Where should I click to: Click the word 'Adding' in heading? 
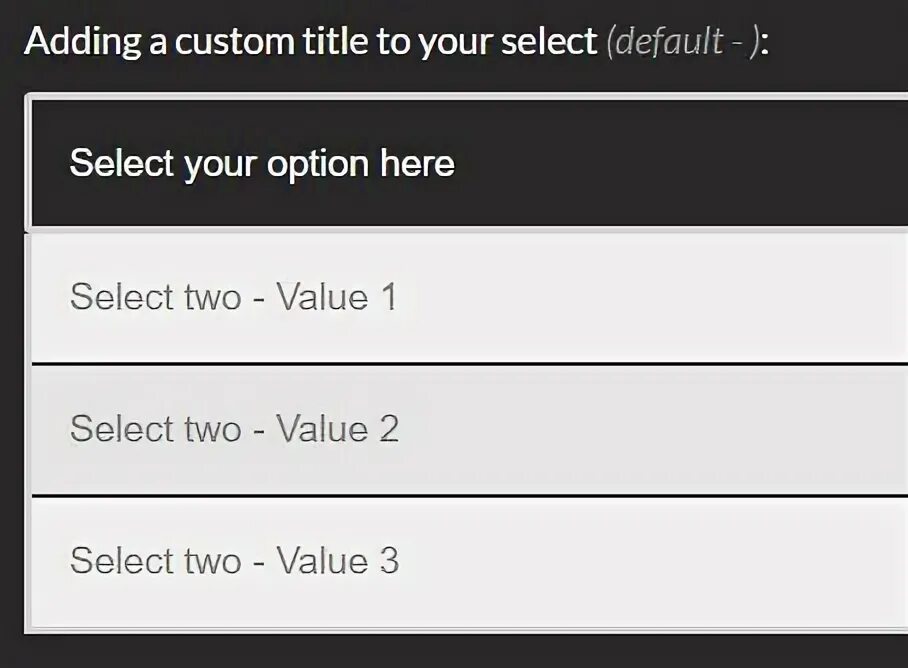tap(83, 43)
